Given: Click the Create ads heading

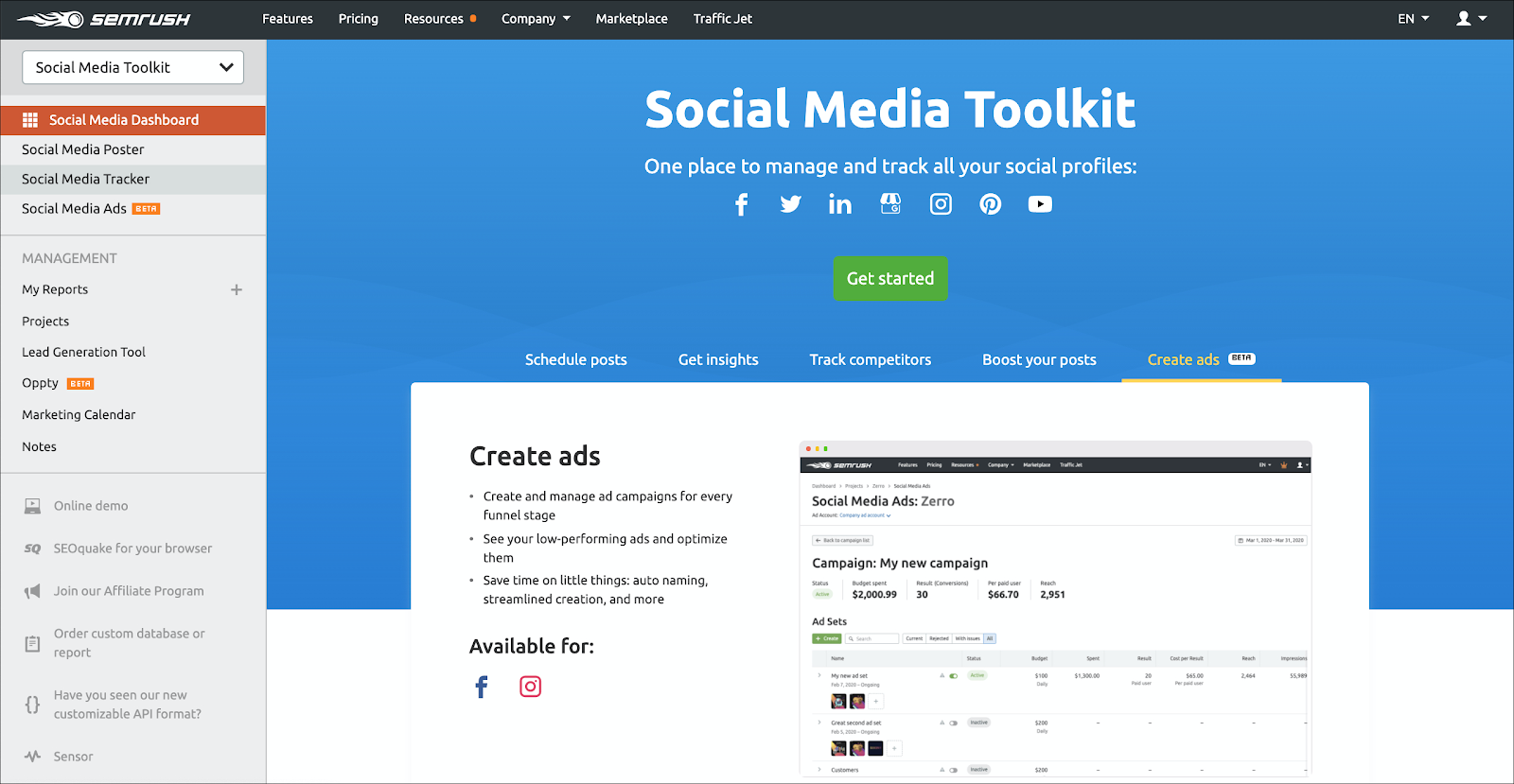Looking at the screenshot, I should tap(535, 457).
